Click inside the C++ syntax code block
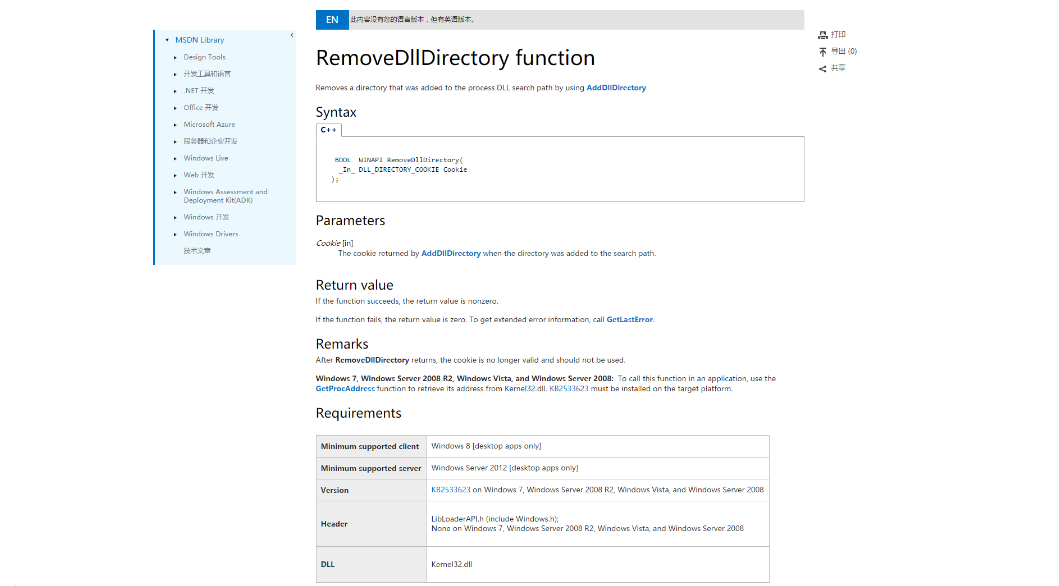 pos(560,169)
